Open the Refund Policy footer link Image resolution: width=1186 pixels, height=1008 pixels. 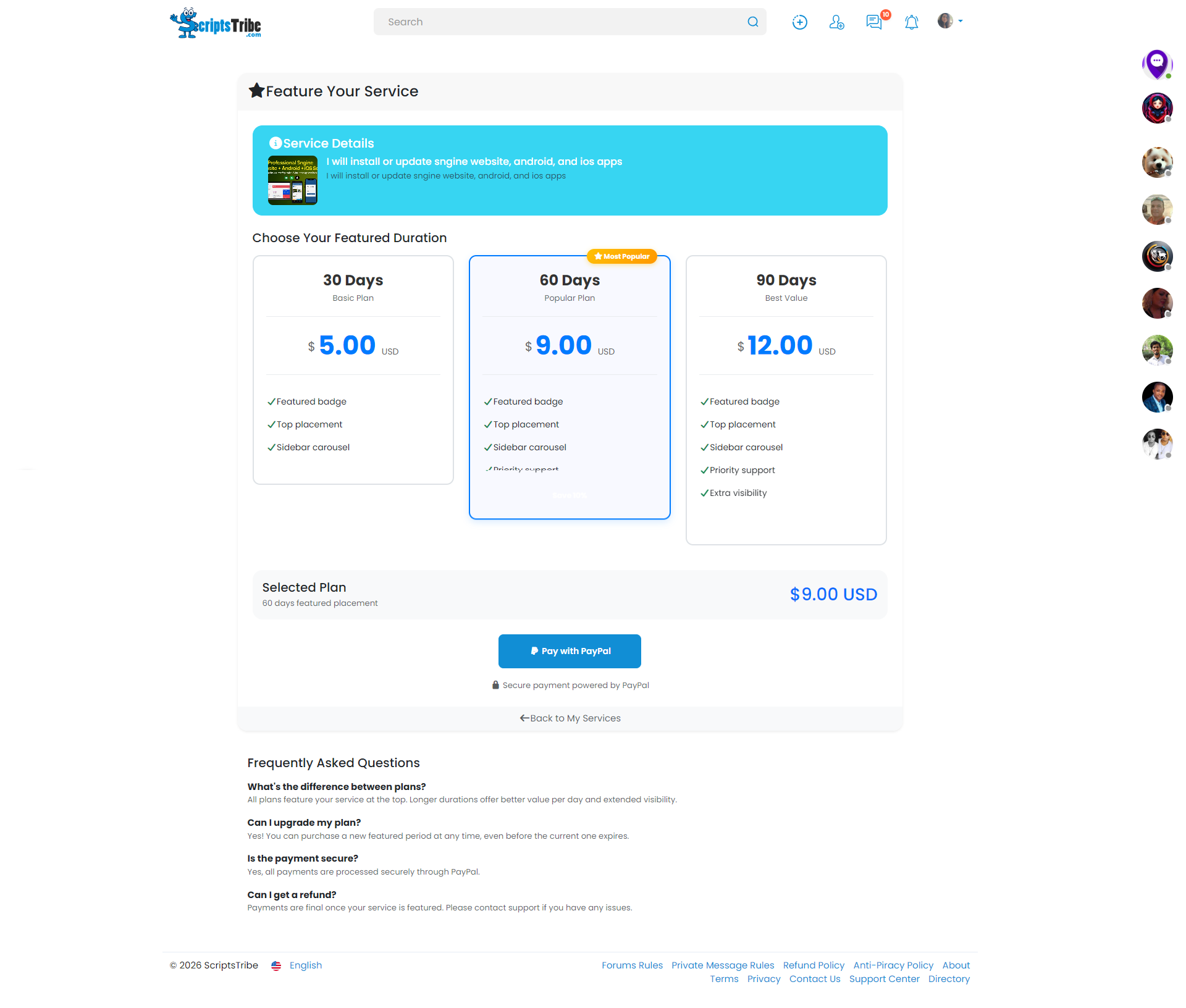coord(814,965)
